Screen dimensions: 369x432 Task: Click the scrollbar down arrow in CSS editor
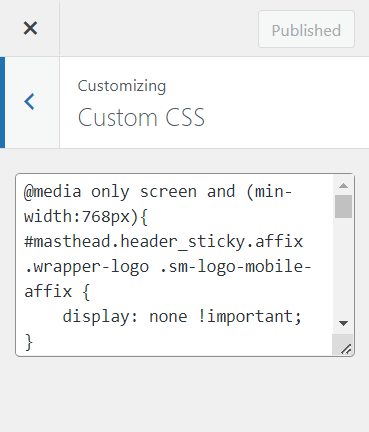point(343,323)
